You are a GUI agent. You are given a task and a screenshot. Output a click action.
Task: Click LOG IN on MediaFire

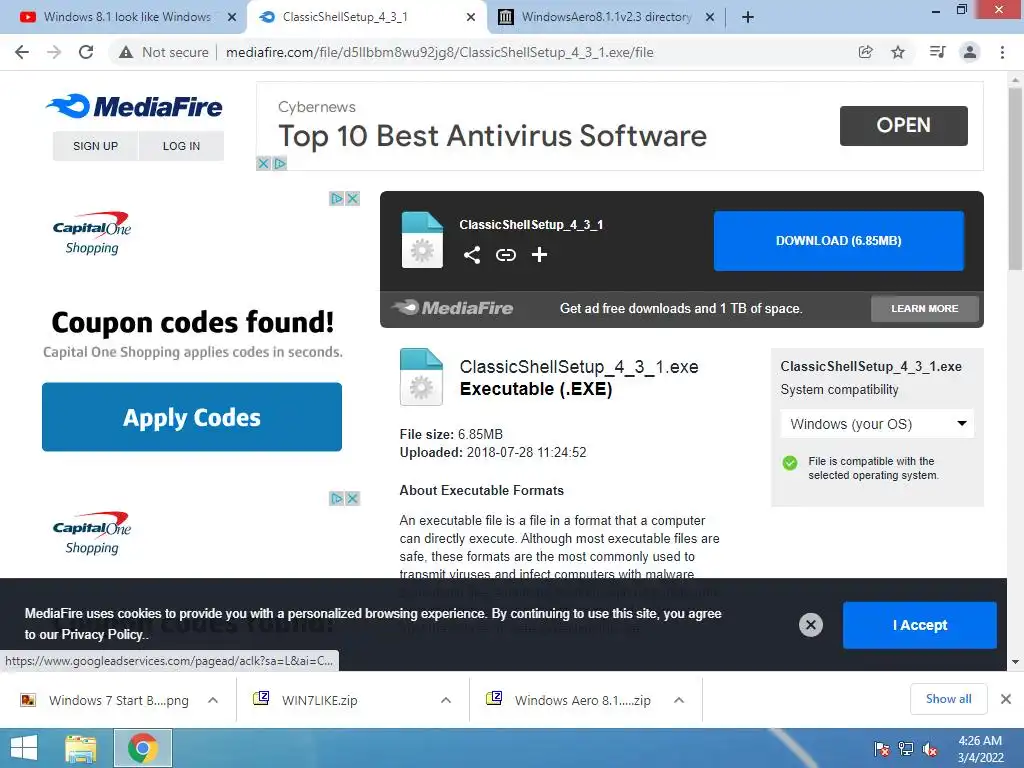pyautogui.click(x=182, y=146)
